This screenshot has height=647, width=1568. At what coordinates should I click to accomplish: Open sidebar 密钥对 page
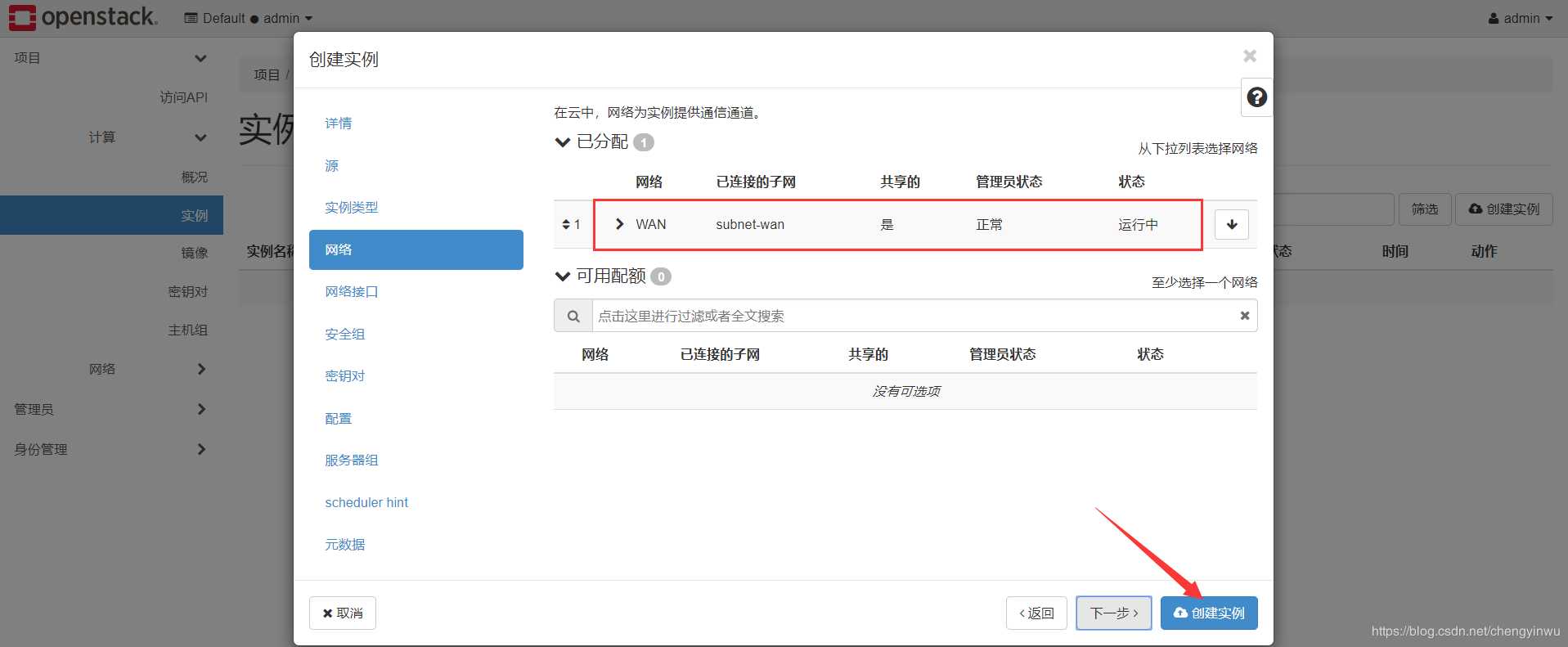(187, 291)
